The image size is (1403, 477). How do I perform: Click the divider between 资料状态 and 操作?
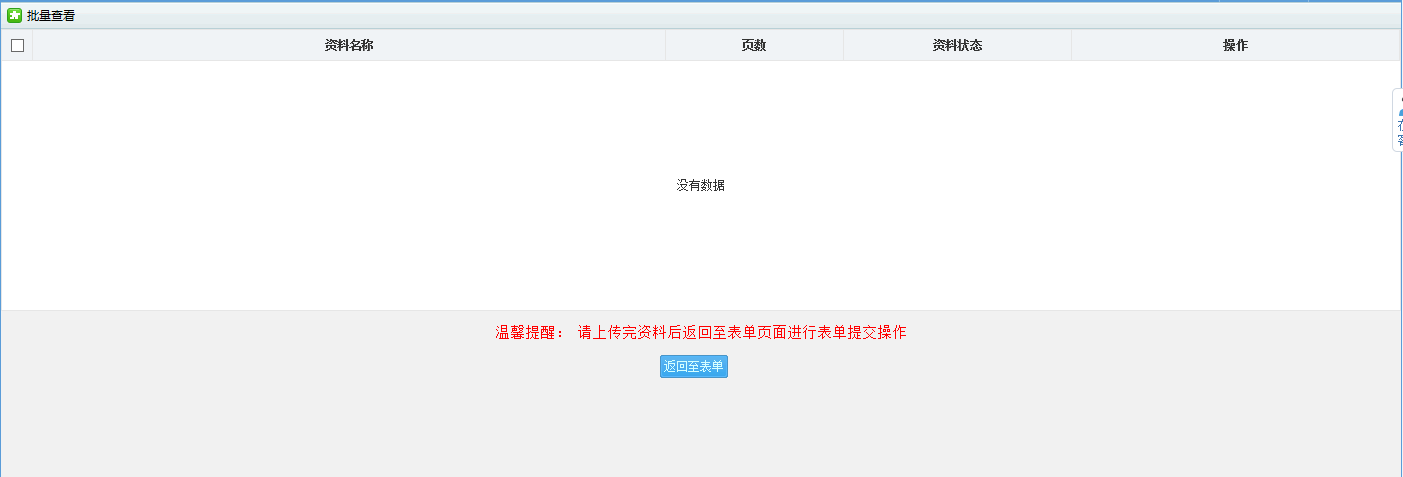[x=1071, y=45]
